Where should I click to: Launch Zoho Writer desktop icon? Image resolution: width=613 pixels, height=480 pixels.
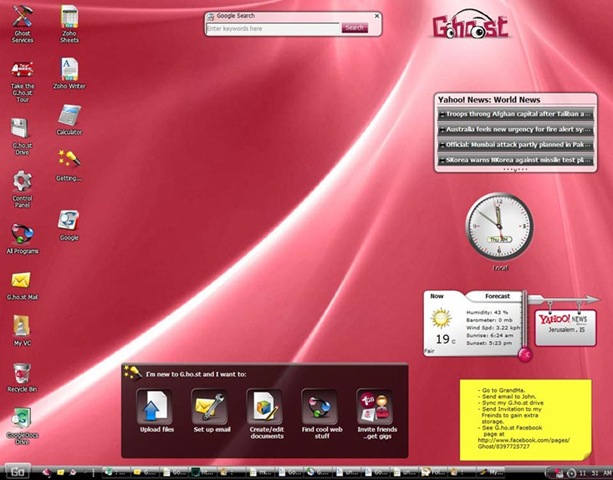(x=69, y=69)
